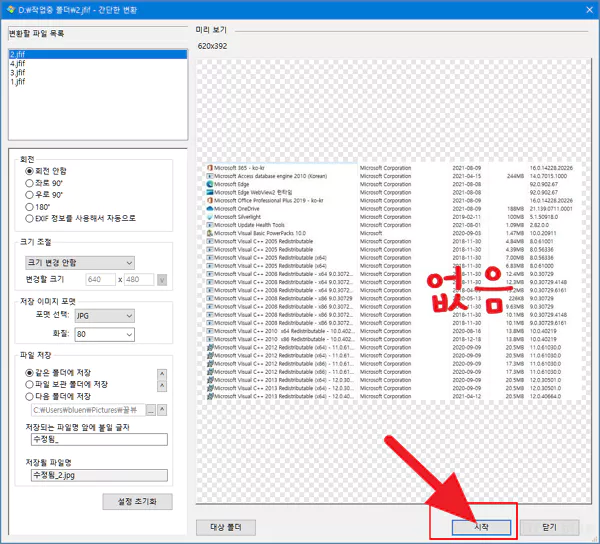Click the 대상 폴더 button
This screenshot has width=600, height=544.
coord(226,528)
